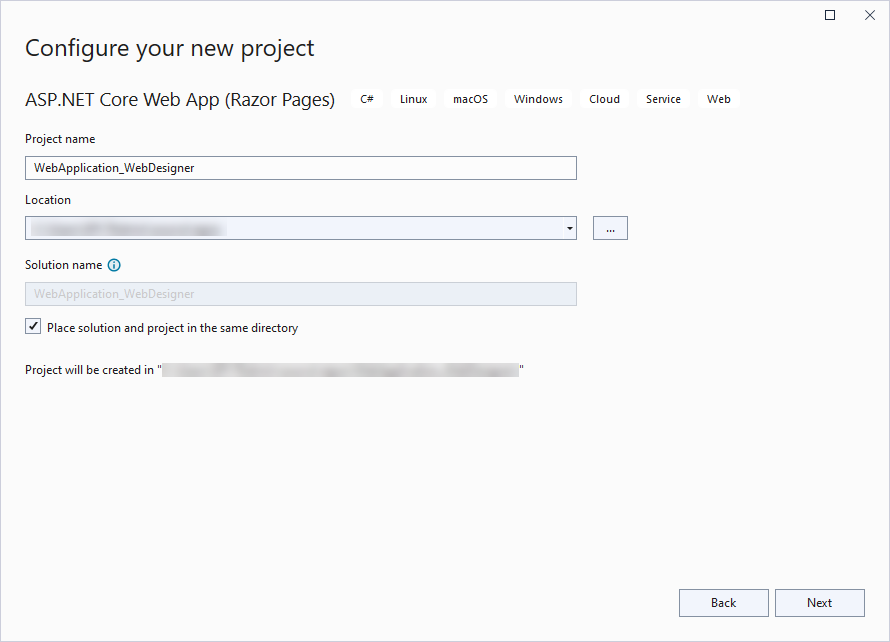Screen dimensions: 890x642
Task: Browse for location with the ... button
Action: click(610, 228)
